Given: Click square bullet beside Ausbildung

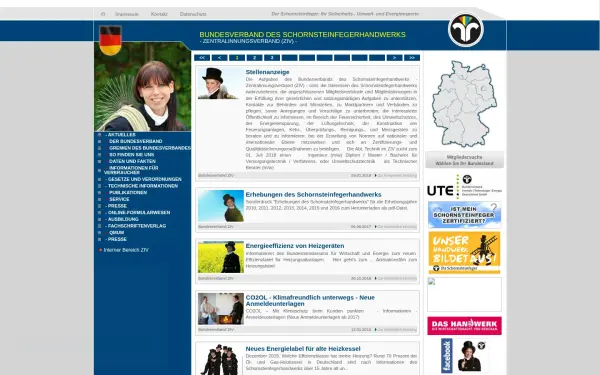Looking at the screenshot, I should pos(99,219).
